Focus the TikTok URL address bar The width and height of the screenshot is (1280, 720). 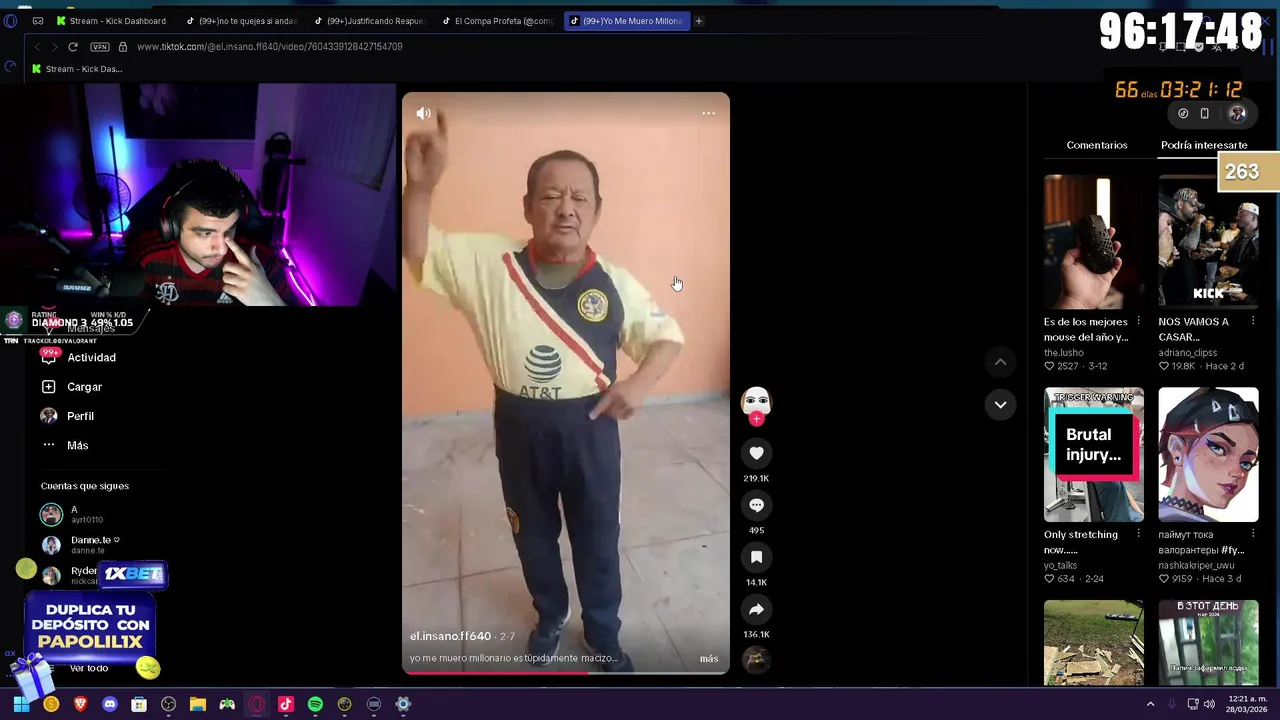tap(270, 47)
